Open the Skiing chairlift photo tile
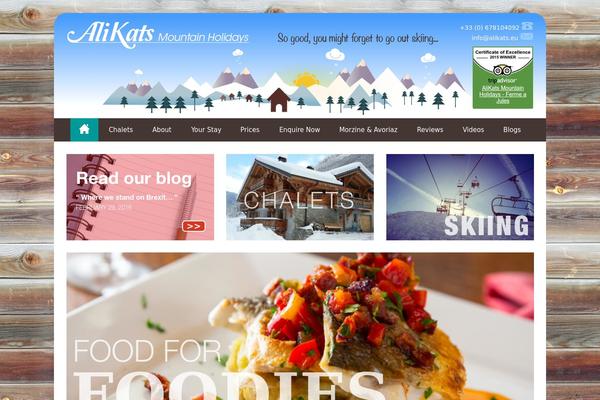 point(460,197)
